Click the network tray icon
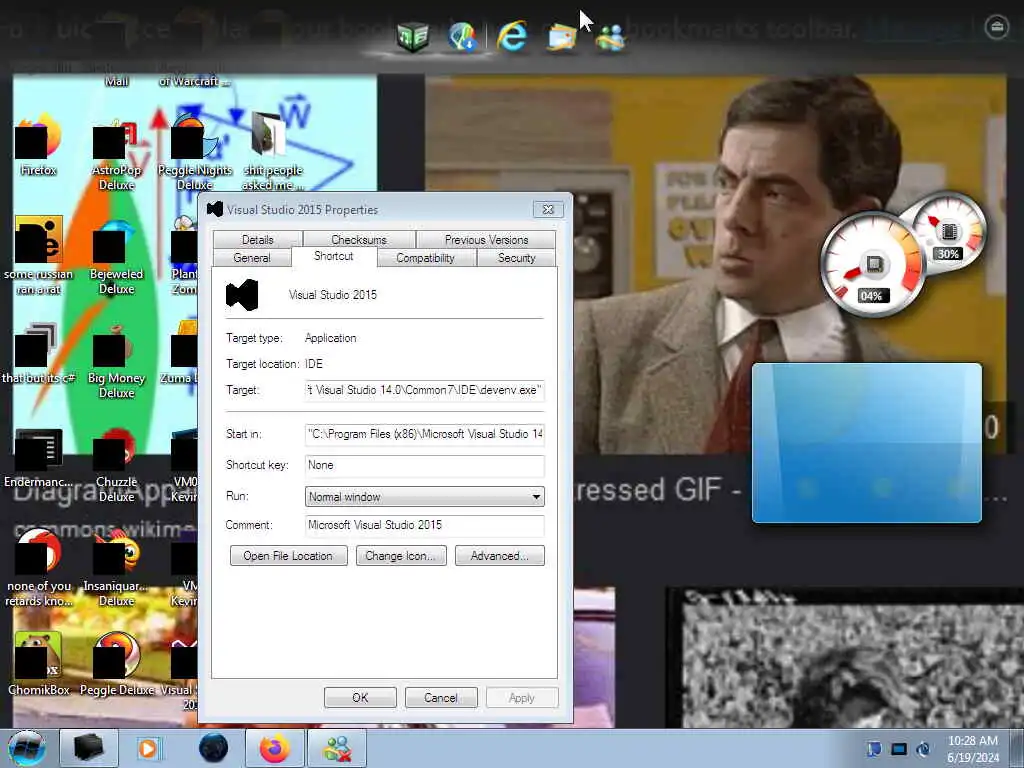This screenshot has height=768, width=1024. 899,749
